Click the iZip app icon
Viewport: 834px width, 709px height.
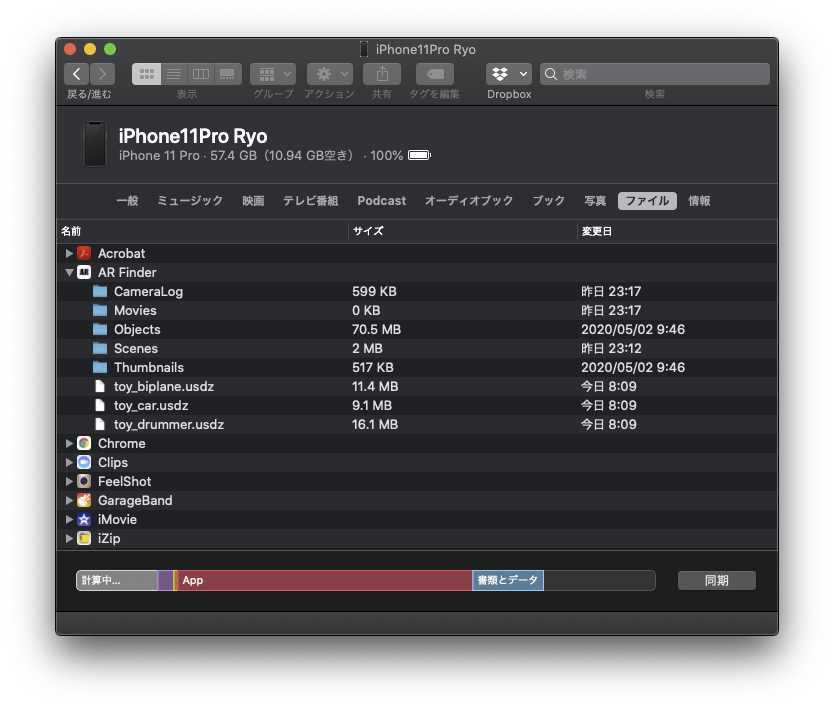tap(84, 538)
